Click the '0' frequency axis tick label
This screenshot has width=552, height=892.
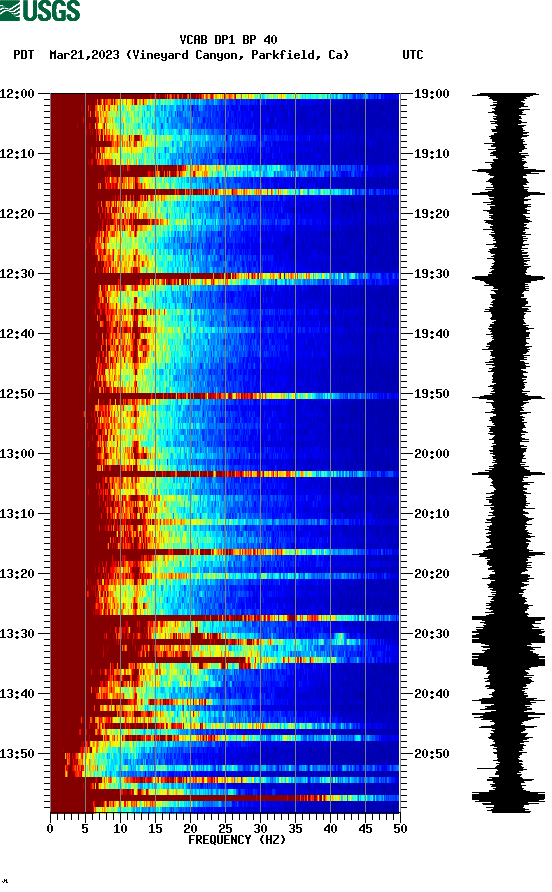[51, 829]
